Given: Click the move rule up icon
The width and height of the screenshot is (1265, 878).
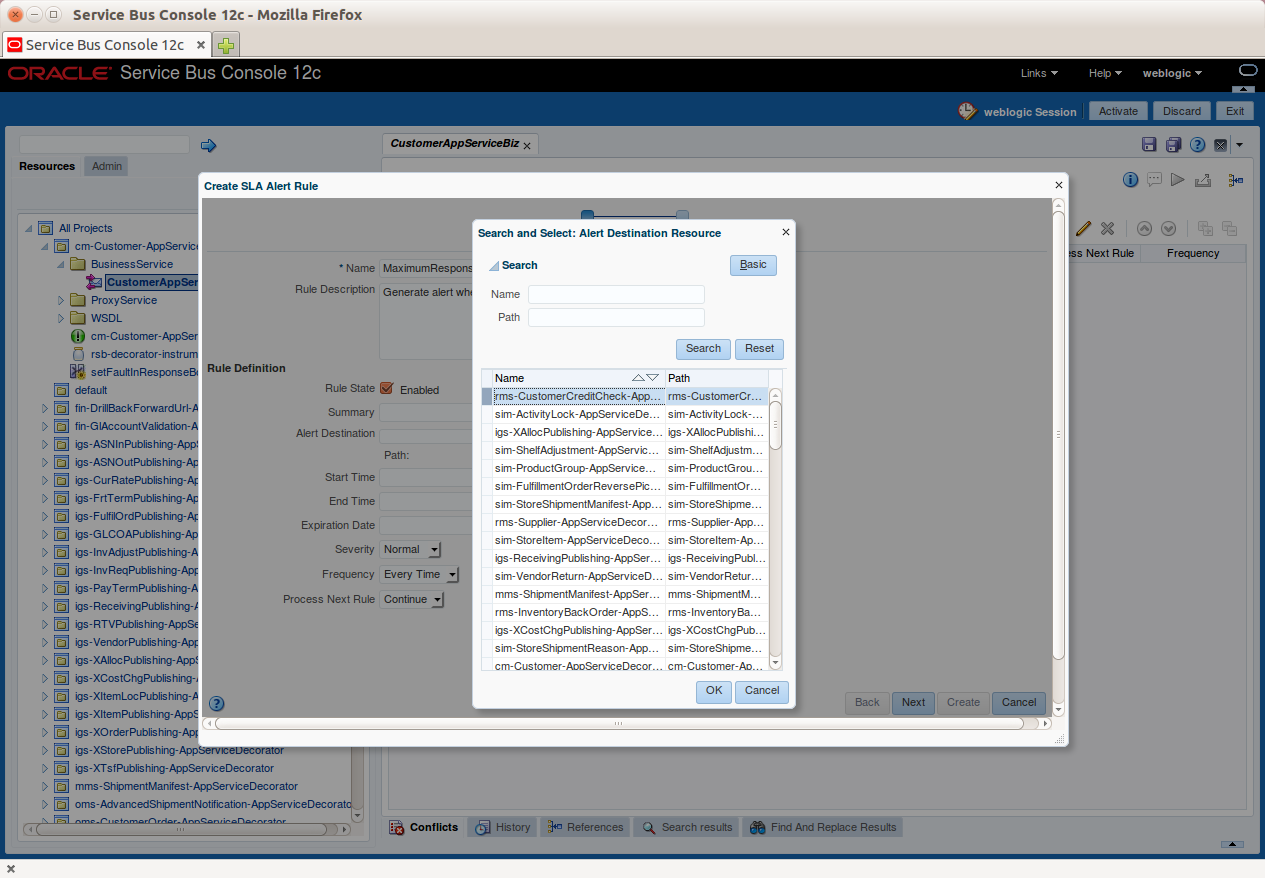Looking at the screenshot, I should pos(1144,229).
